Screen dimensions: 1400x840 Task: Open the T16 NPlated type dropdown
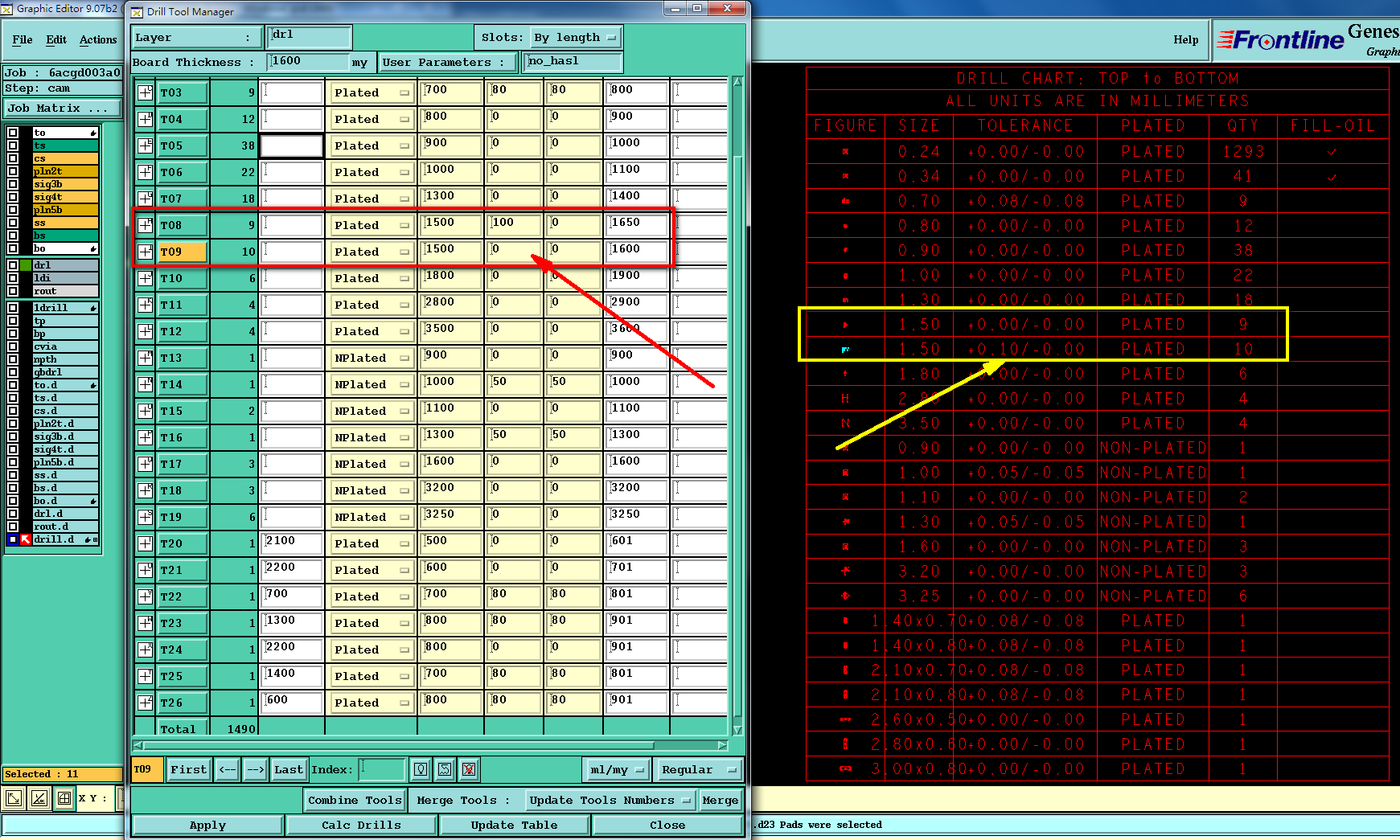(372, 437)
